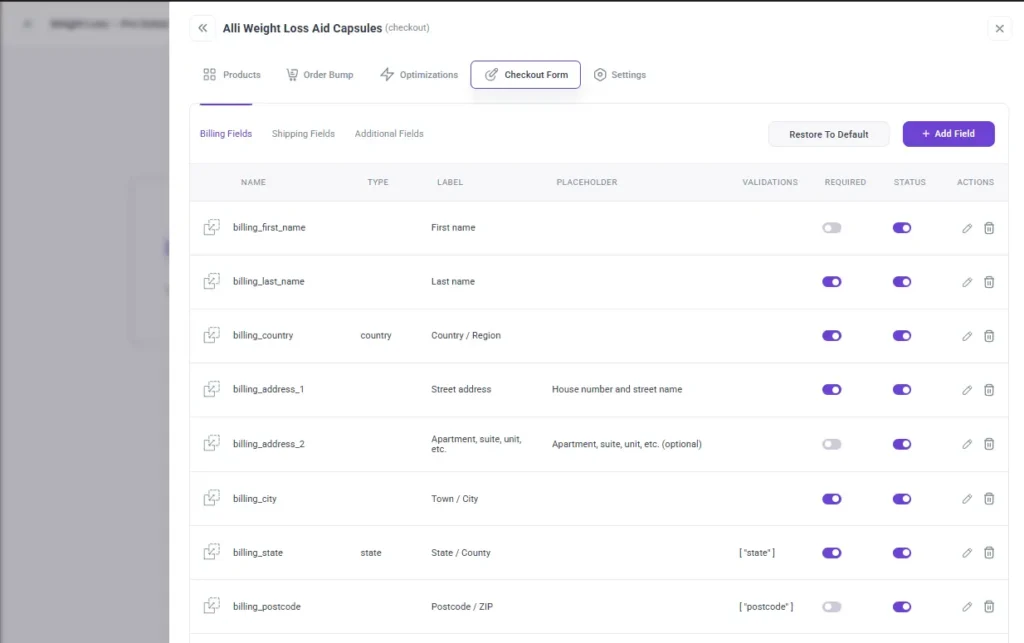Turn off Status toggle for billing_state
This screenshot has height=643, width=1024.
(x=902, y=552)
